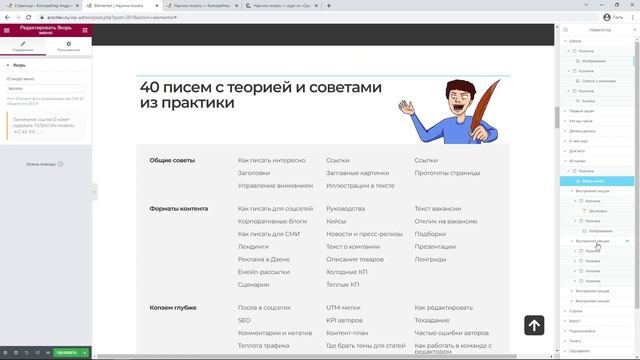Select the Якорь меню row in Navigator
Screen dimensions: 640x360
597,181
